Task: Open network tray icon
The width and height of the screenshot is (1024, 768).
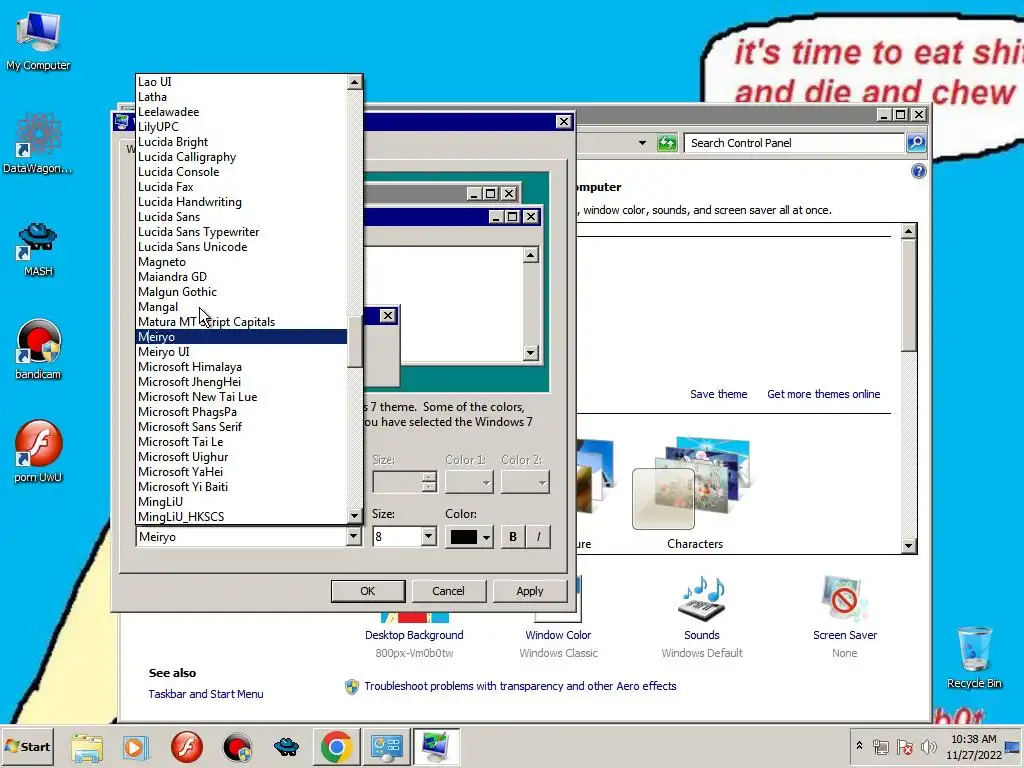Action: coord(881,746)
